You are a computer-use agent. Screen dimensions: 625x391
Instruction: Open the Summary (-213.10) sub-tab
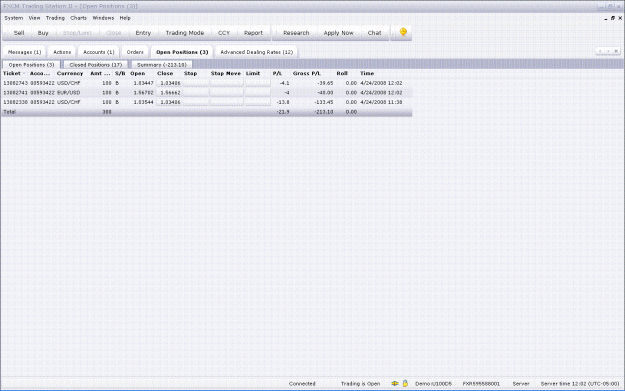point(162,65)
